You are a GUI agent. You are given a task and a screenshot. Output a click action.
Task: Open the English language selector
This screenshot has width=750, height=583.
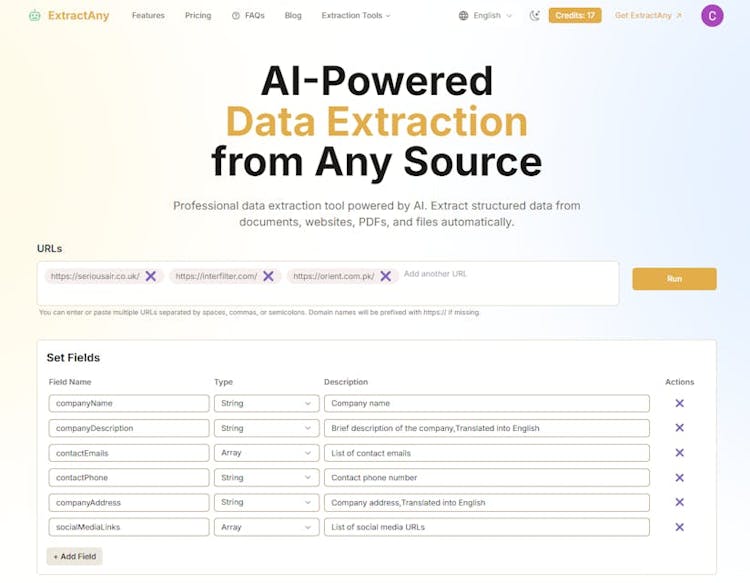485,16
